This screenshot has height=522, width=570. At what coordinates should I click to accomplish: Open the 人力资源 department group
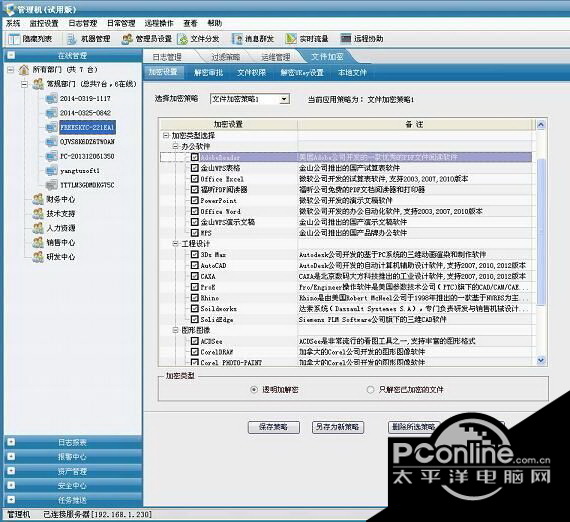tap(61, 228)
